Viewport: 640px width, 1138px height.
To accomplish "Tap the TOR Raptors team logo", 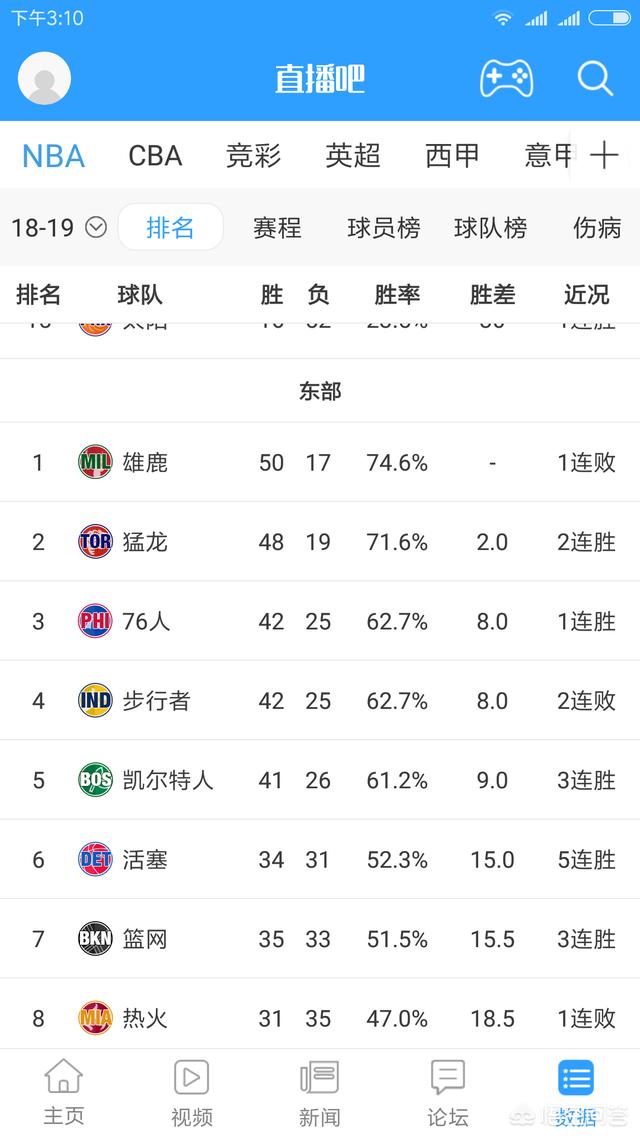I will (95, 541).
